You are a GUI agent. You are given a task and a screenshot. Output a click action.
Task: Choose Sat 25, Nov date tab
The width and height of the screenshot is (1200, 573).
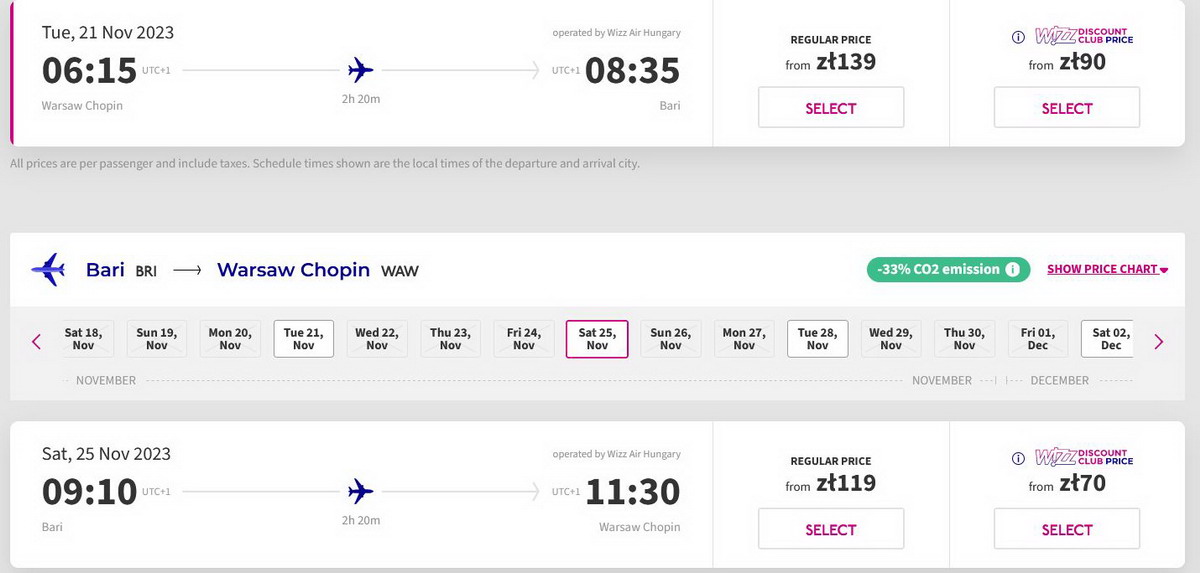point(597,339)
